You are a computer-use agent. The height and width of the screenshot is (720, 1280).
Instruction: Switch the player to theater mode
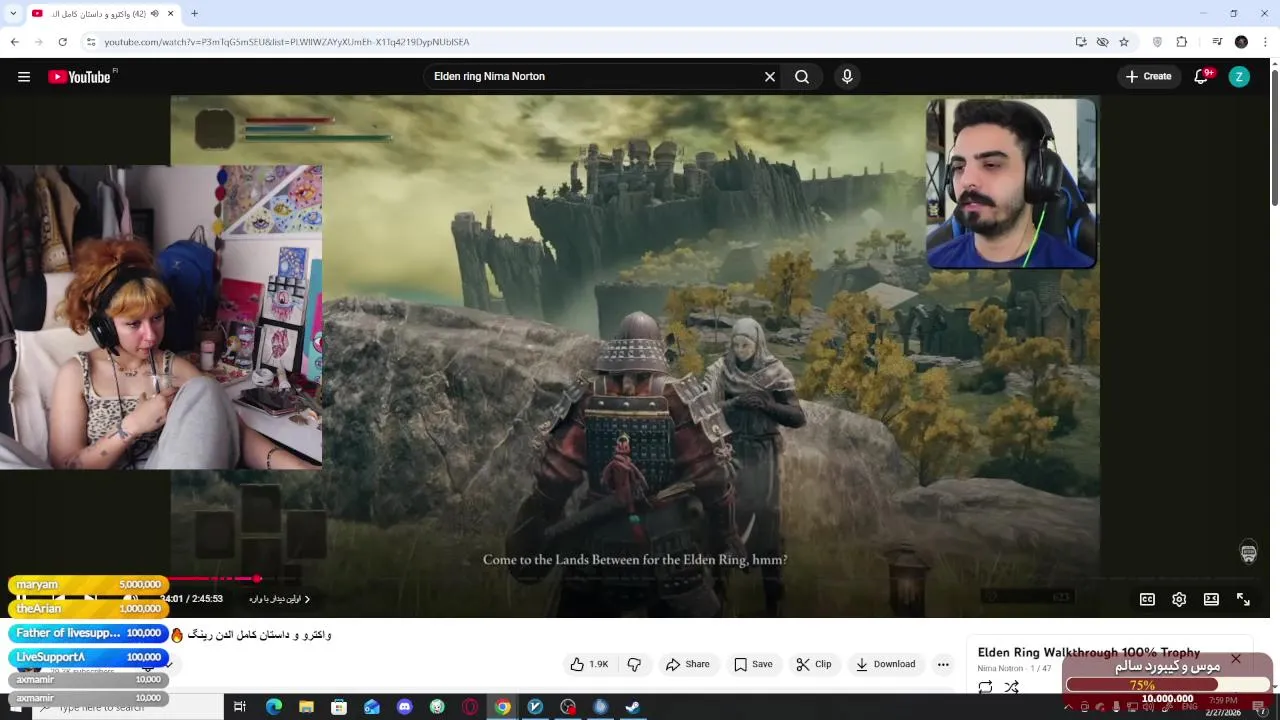pos(1211,599)
